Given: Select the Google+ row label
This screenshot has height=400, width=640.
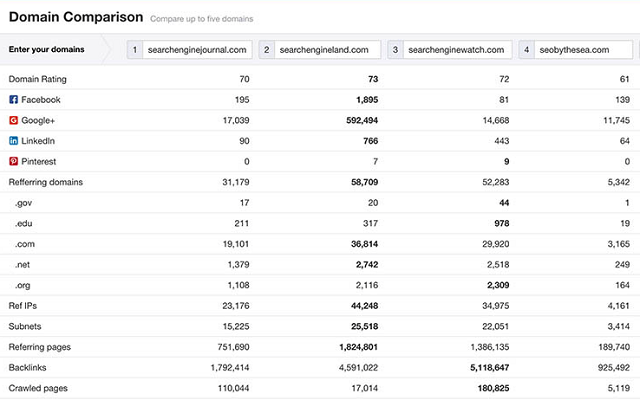Looking at the screenshot, I should 38,120.
